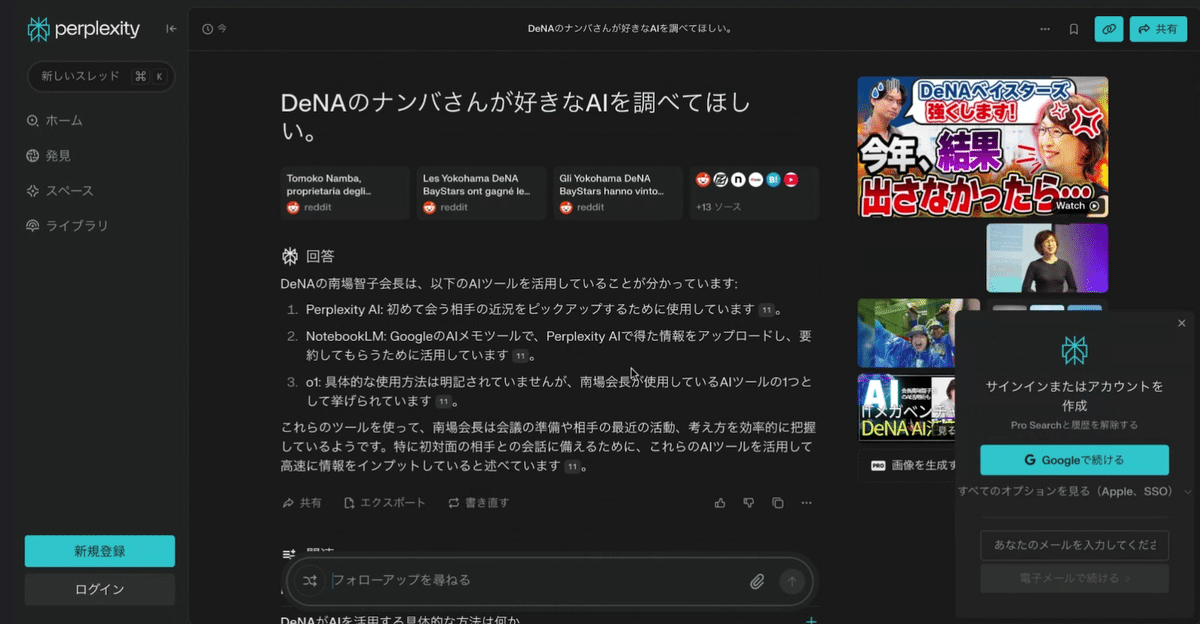
Task: Click the submit arrow in follow-up box
Action: coord(792,581)
